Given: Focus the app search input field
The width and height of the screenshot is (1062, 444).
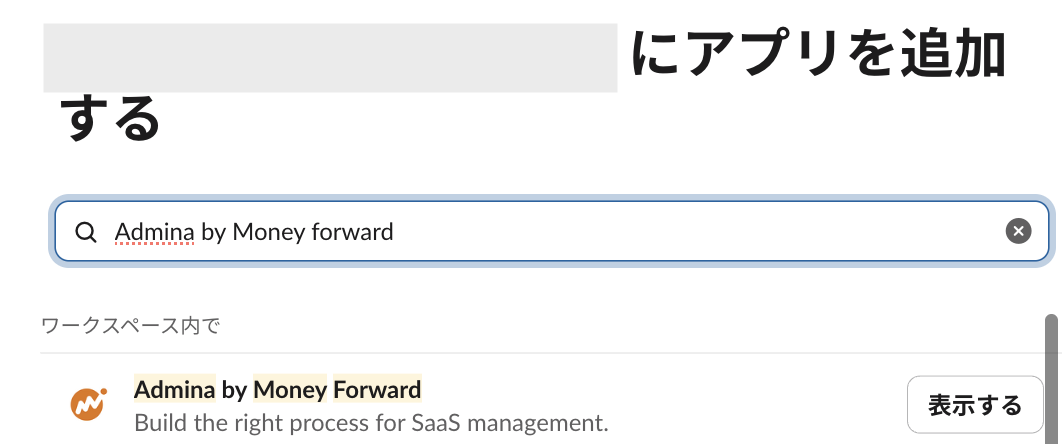Looking at the screenshot, I should click(600, 232).
